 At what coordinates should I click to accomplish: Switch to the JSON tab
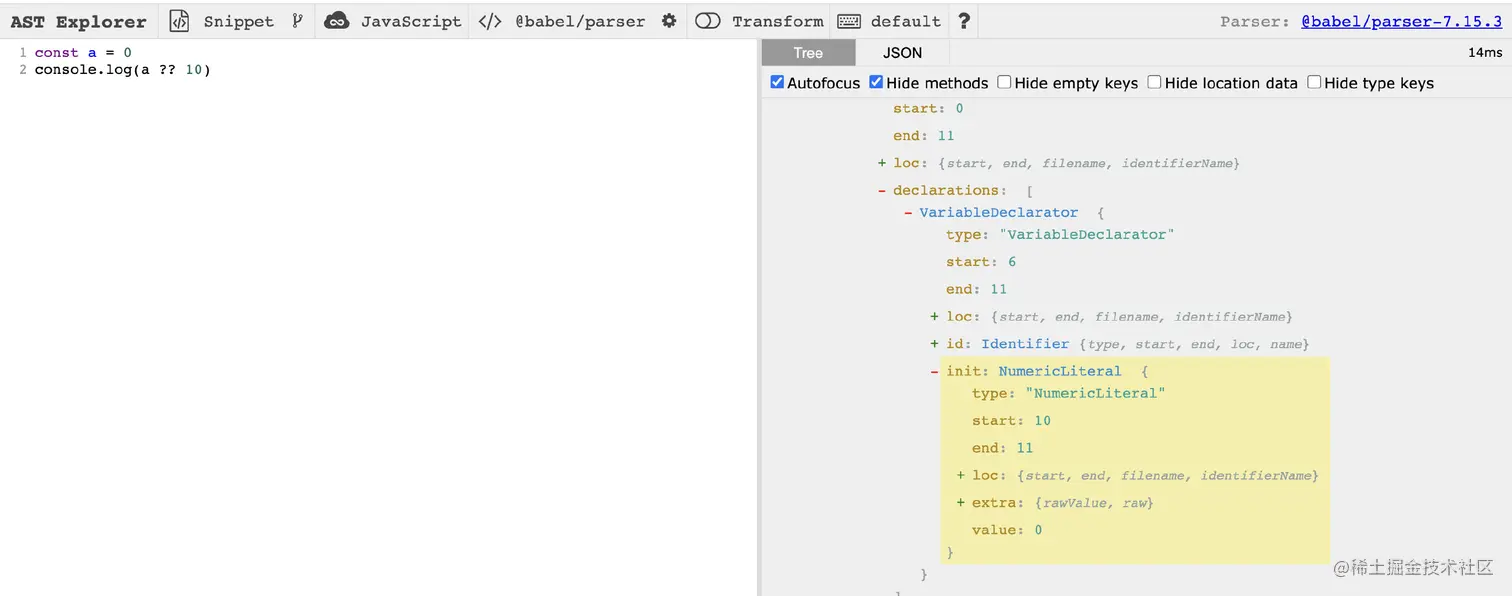pyautogui.click(x=902, y=52)
